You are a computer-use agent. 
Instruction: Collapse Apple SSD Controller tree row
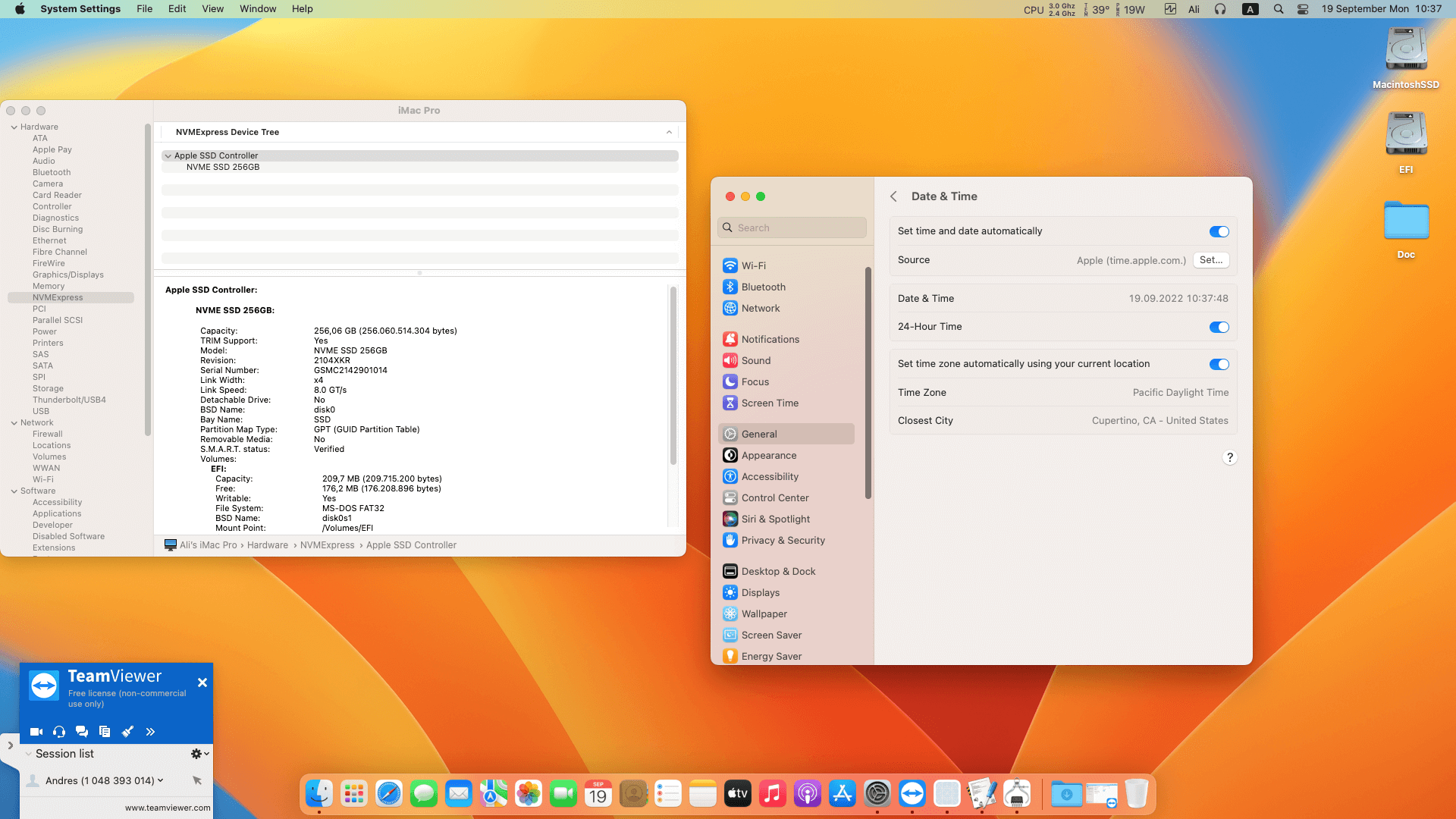(x=168, y=155)
